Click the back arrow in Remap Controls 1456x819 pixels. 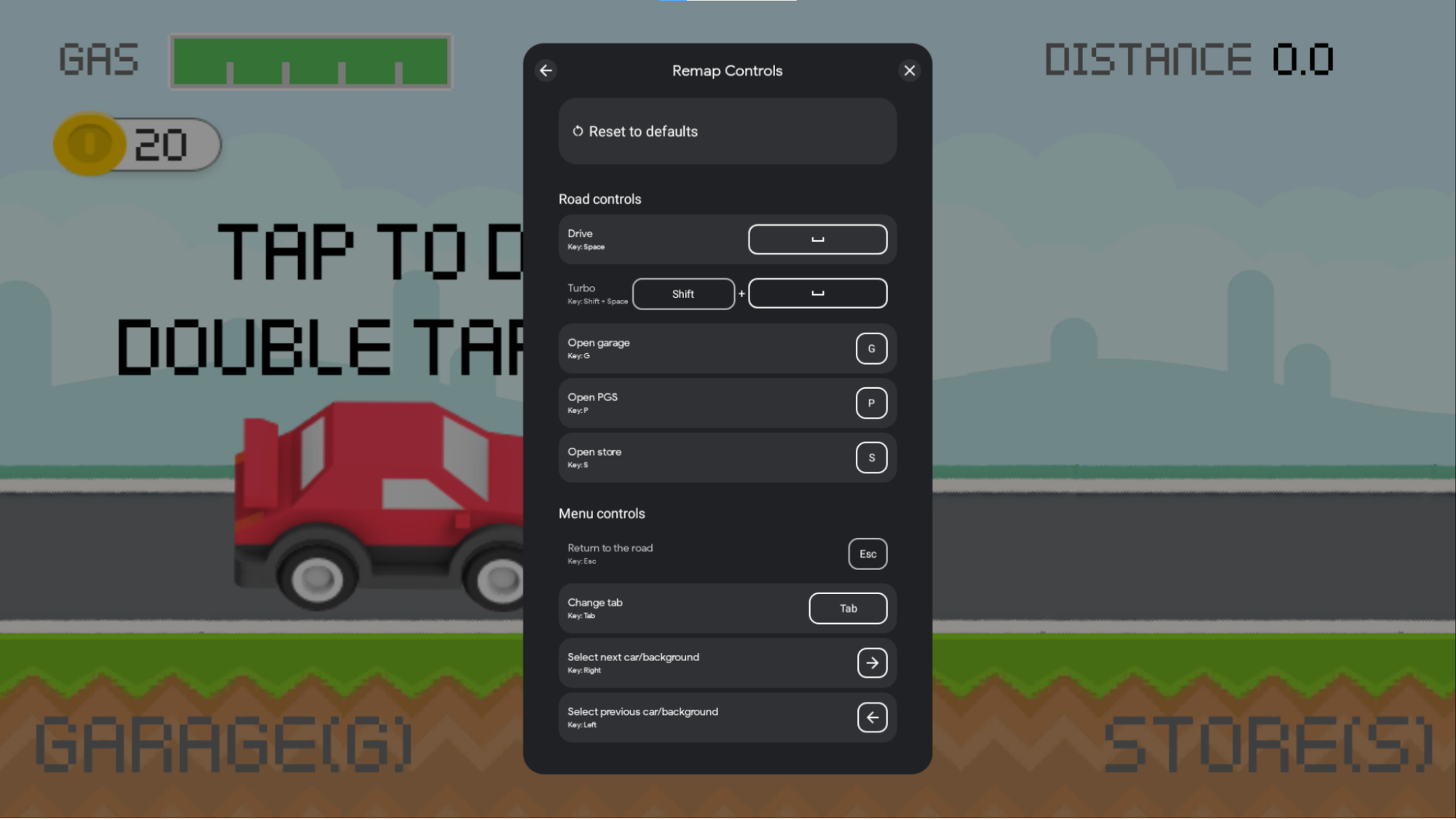click(546, 70)
